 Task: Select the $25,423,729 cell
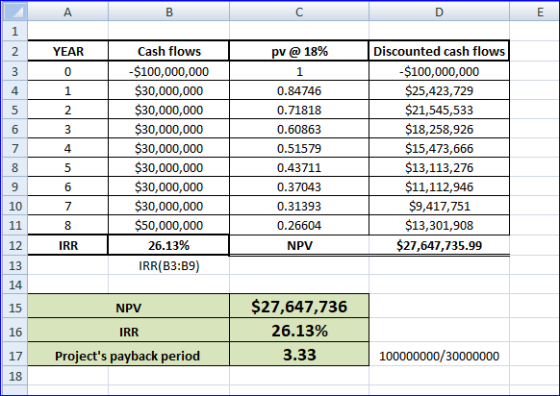(x=439, y=90)
